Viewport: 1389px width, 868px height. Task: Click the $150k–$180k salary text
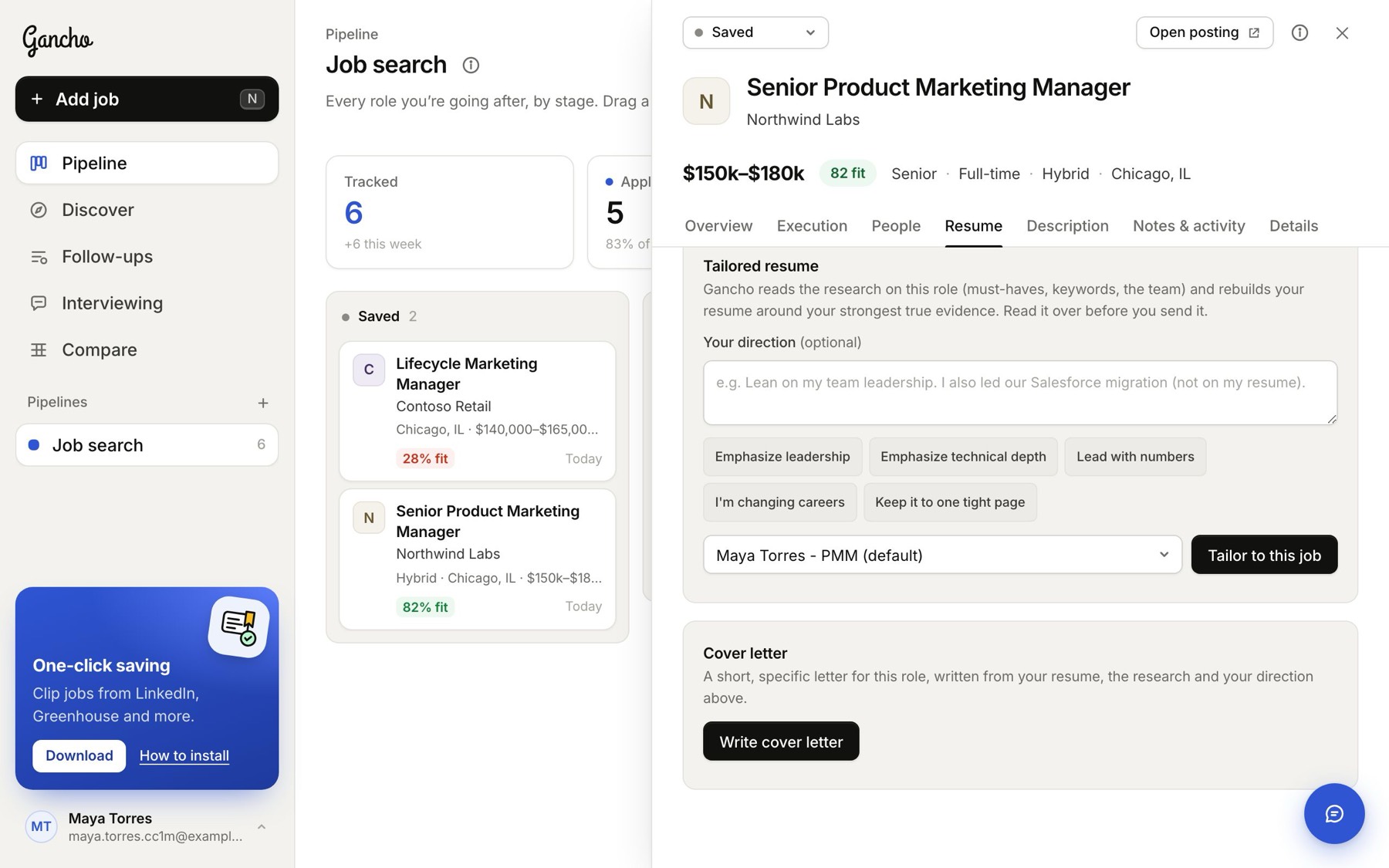743,174
